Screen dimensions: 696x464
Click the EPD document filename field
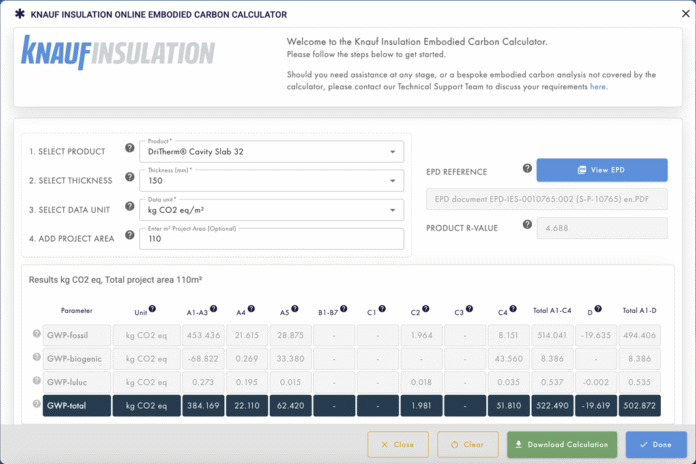tap(546, 199)
